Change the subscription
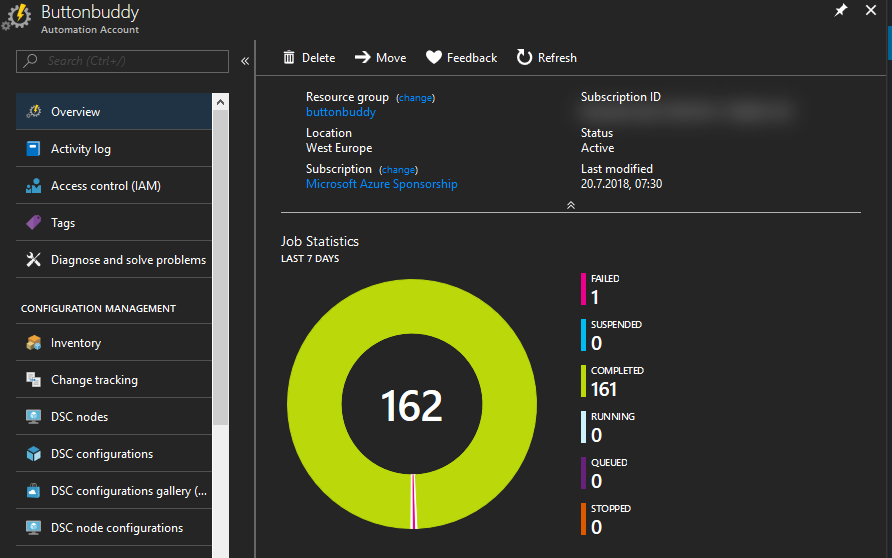 click(399, 170)
